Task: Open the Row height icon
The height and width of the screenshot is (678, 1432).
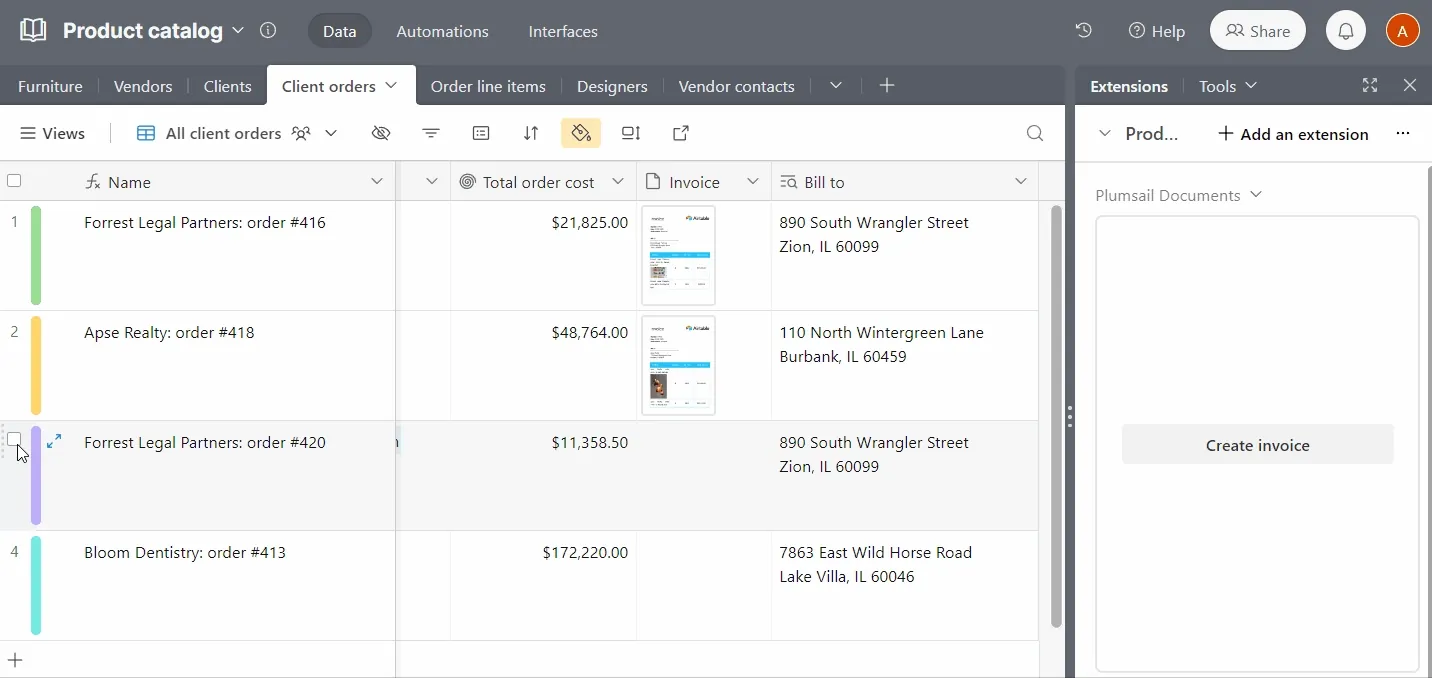Action: (631, 133)
